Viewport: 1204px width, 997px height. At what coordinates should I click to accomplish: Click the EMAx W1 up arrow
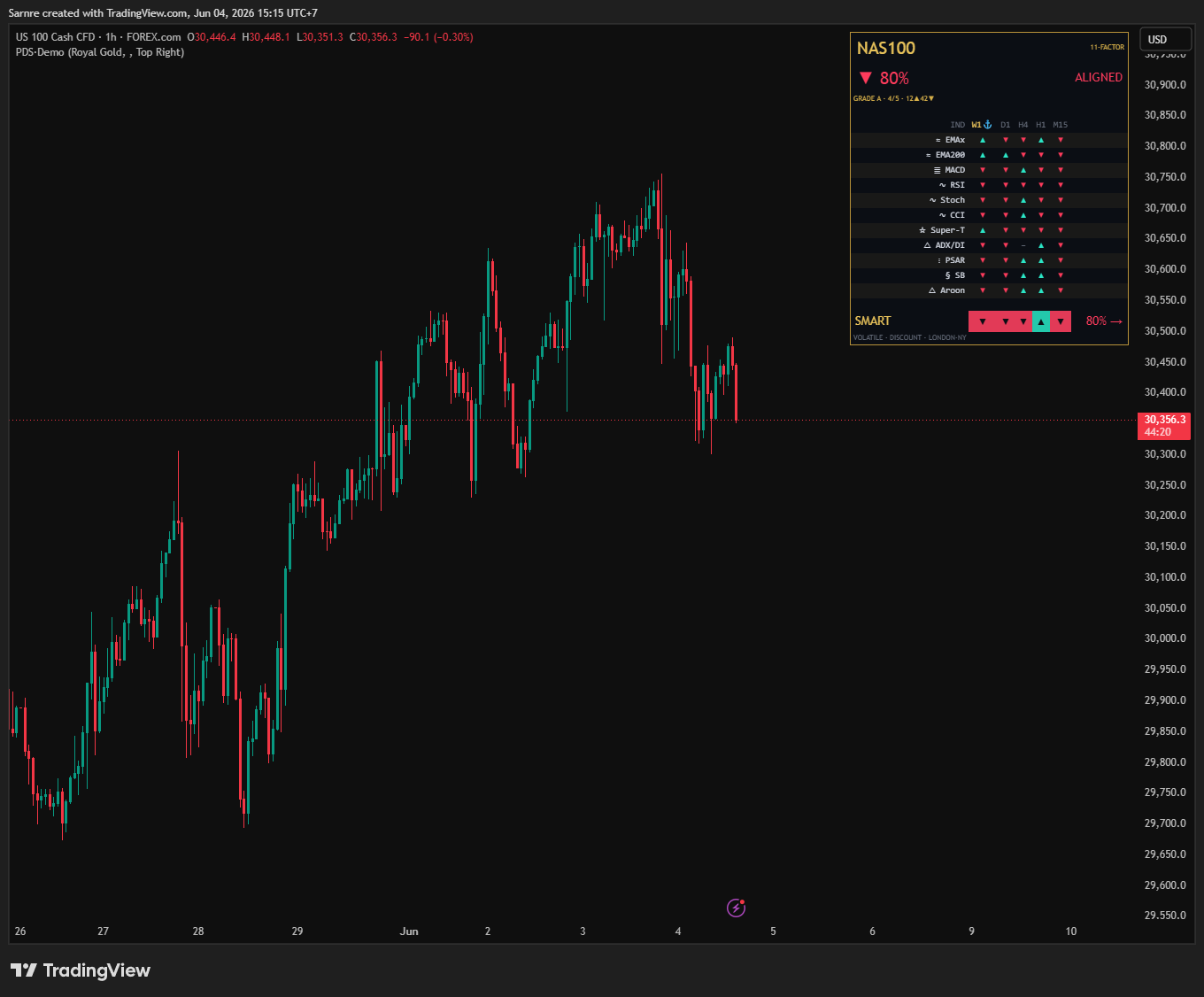click(982, 140)
